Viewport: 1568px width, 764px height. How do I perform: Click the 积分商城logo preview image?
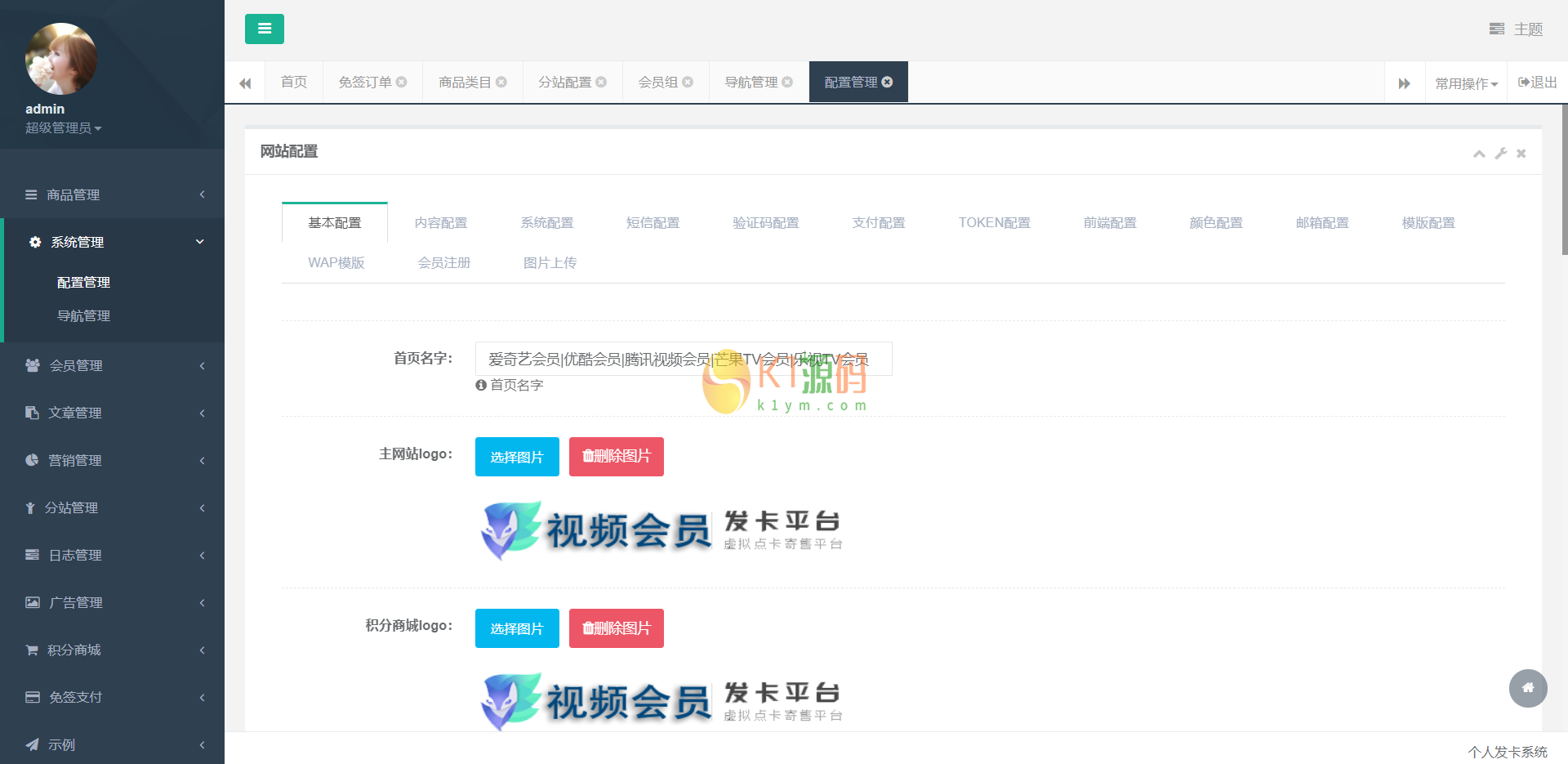661,701
